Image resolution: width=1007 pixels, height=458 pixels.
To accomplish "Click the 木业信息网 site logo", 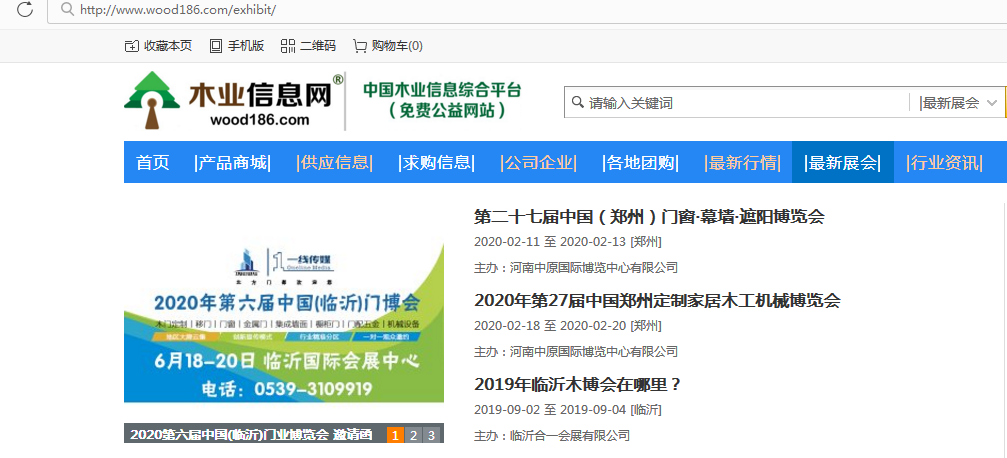I will click(x=233, y=101).
